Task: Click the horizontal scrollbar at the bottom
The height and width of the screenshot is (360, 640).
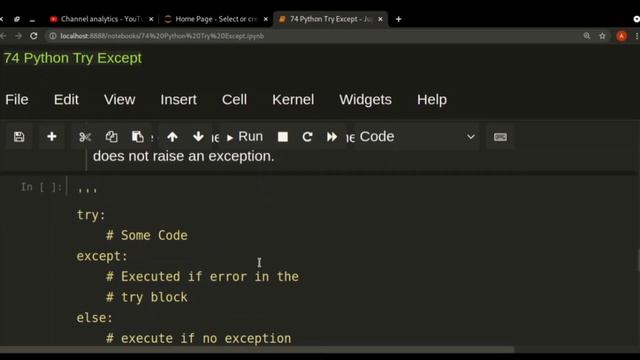Action: coord(257,350)
